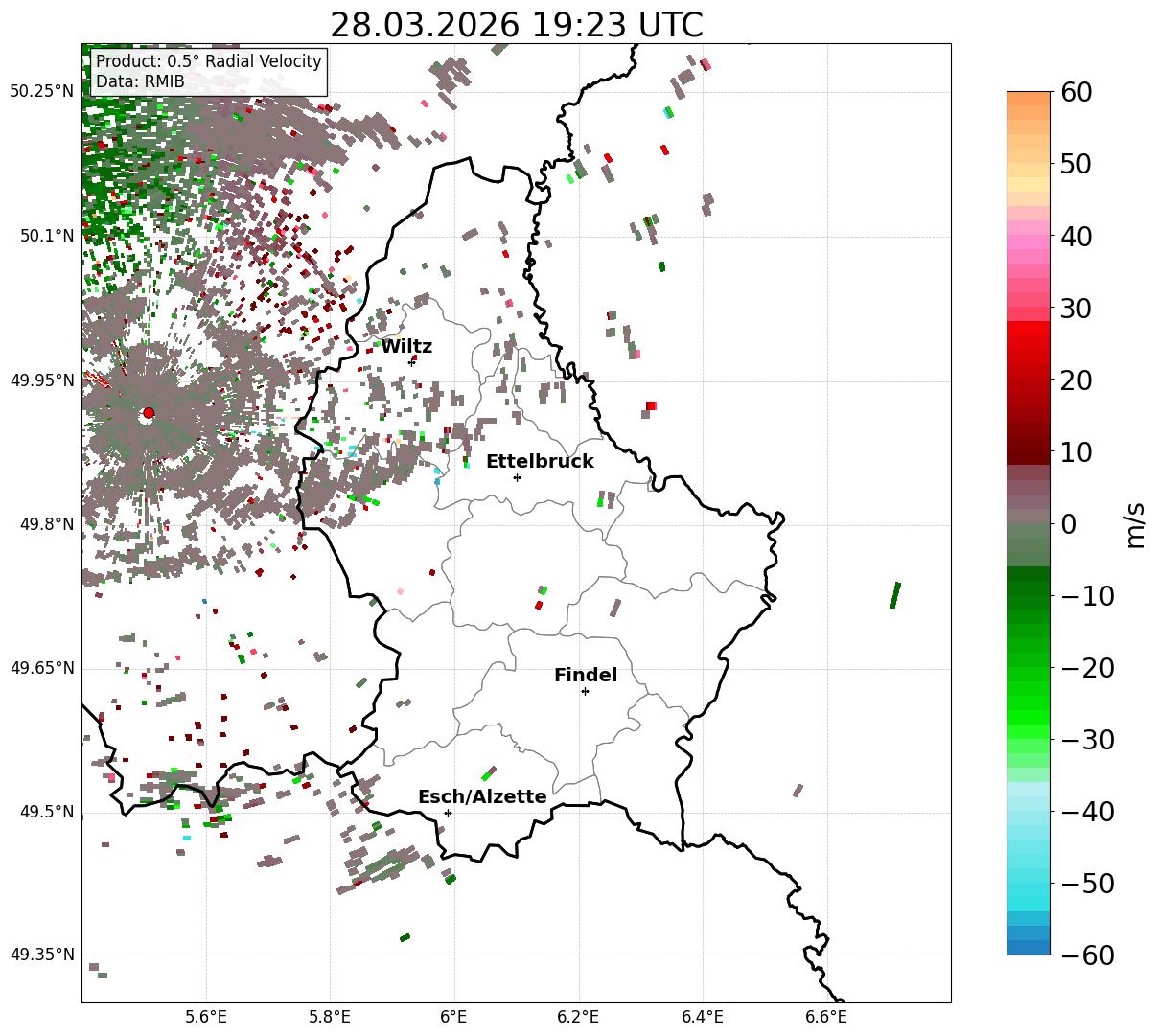Click the 49.95°N latitude label
The image size is (1157, 1036).
pyautogui.click(x=41, y=380)
